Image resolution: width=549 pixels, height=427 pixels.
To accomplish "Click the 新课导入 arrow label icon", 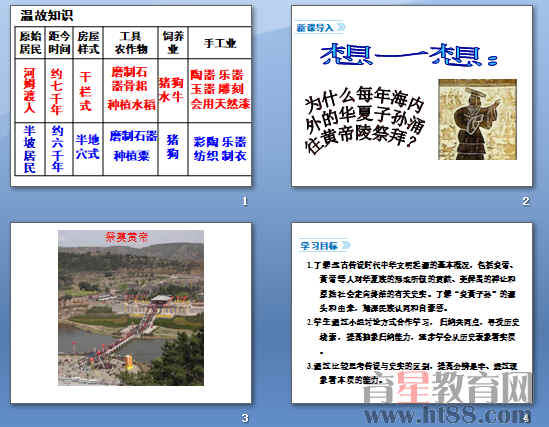I will click(320, 27).
